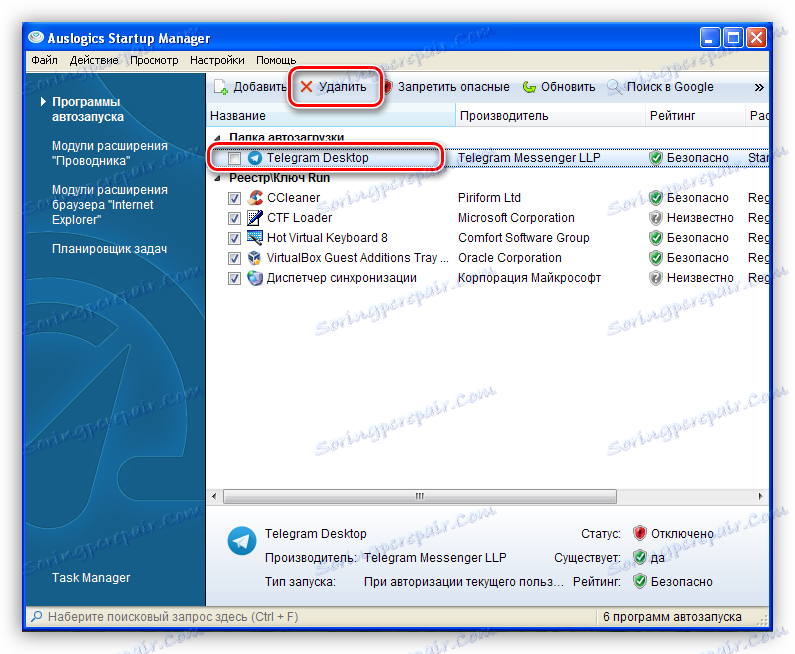This screenshot has width=795, height=654.
Task: Click the scrollbar left arrow
Action: 214,496
